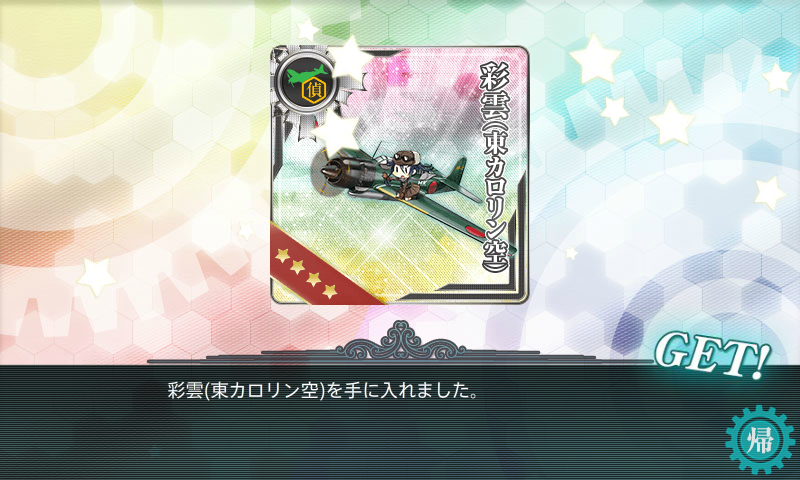Click the ornamental scroll flourish above the message box

[x=401, y=341]
